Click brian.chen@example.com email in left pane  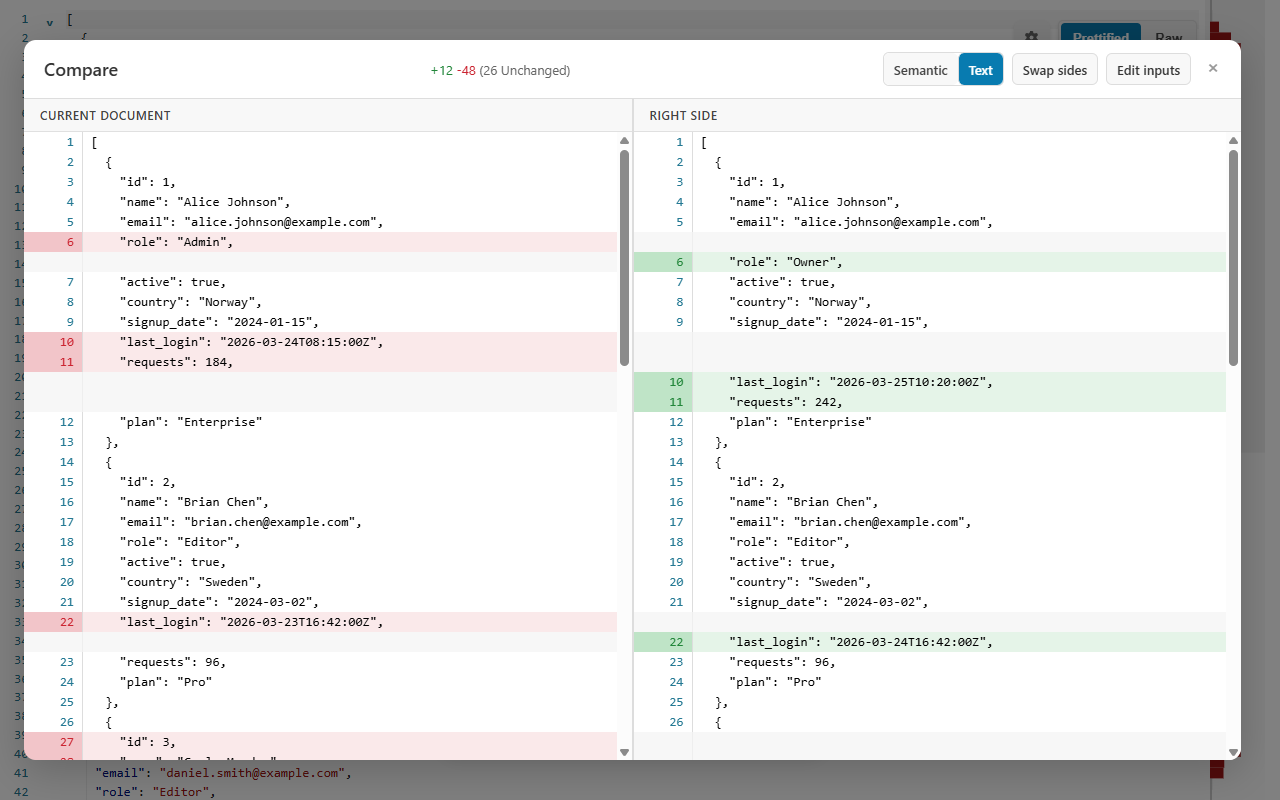point(271,522)
